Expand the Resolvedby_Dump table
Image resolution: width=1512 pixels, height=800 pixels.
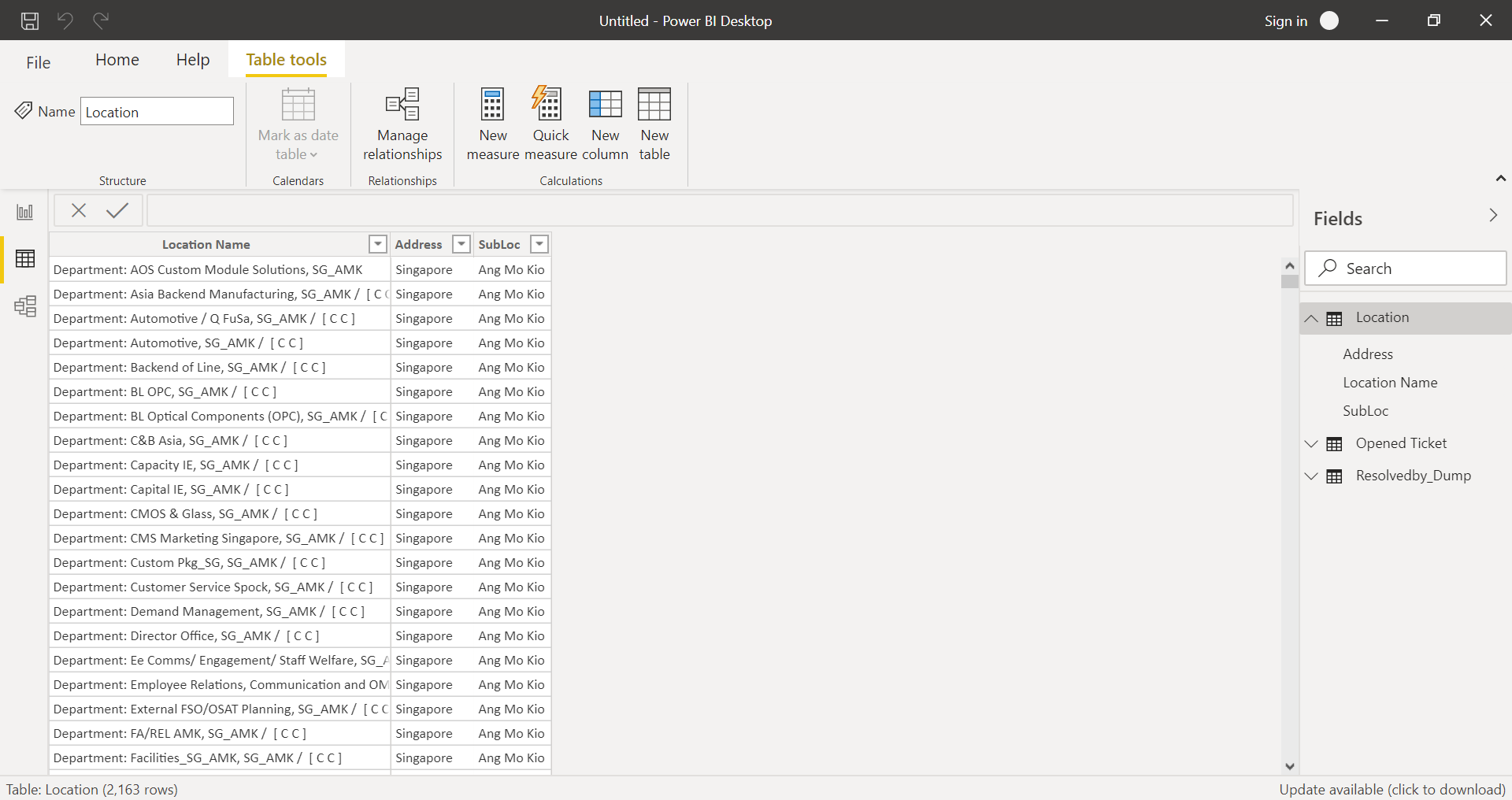[1311, 476]
